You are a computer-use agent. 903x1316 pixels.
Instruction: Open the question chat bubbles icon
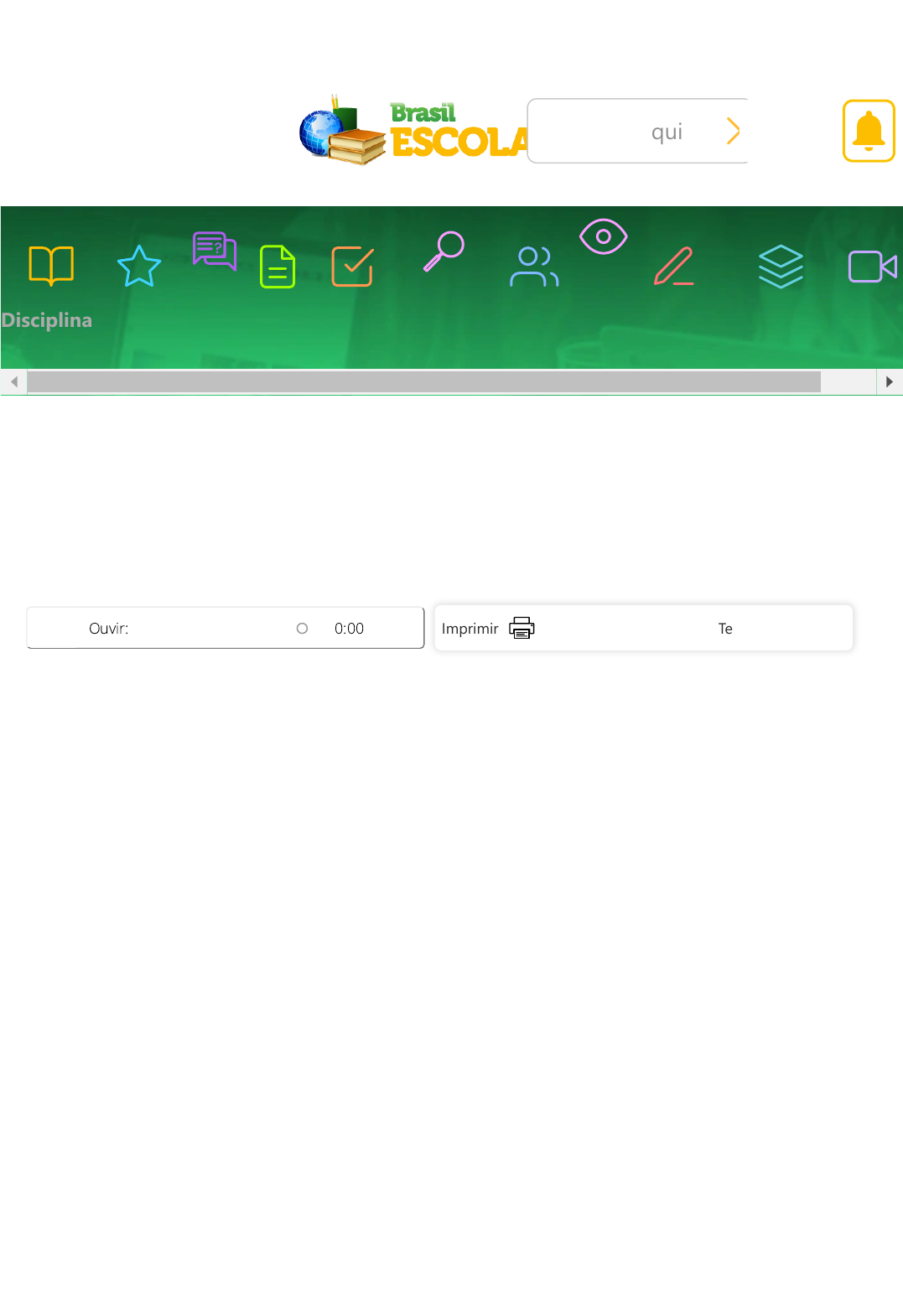pos(215,251)
